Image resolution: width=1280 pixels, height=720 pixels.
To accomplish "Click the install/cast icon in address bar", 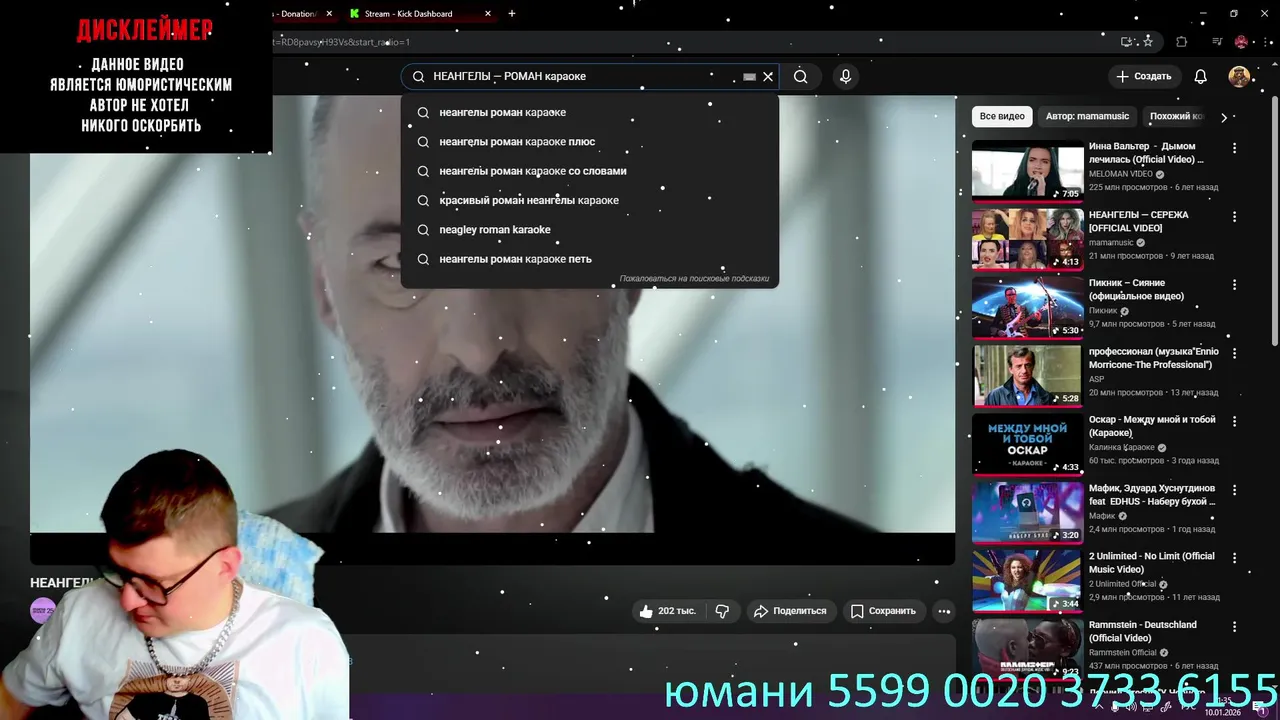I will [x=1127, y=42].
